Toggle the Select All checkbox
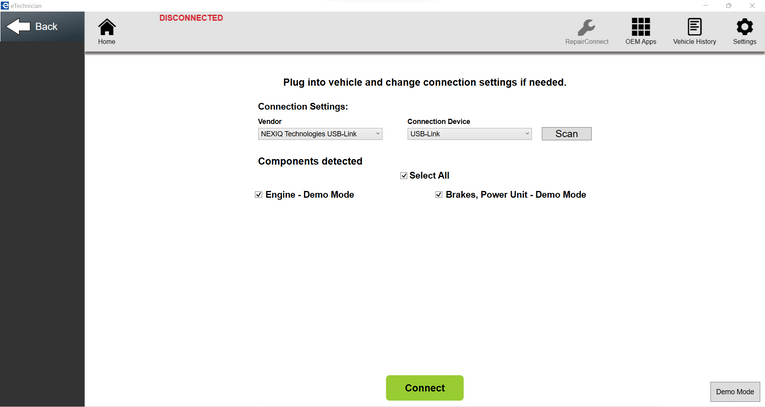765x407 pixels. (404, 176)
